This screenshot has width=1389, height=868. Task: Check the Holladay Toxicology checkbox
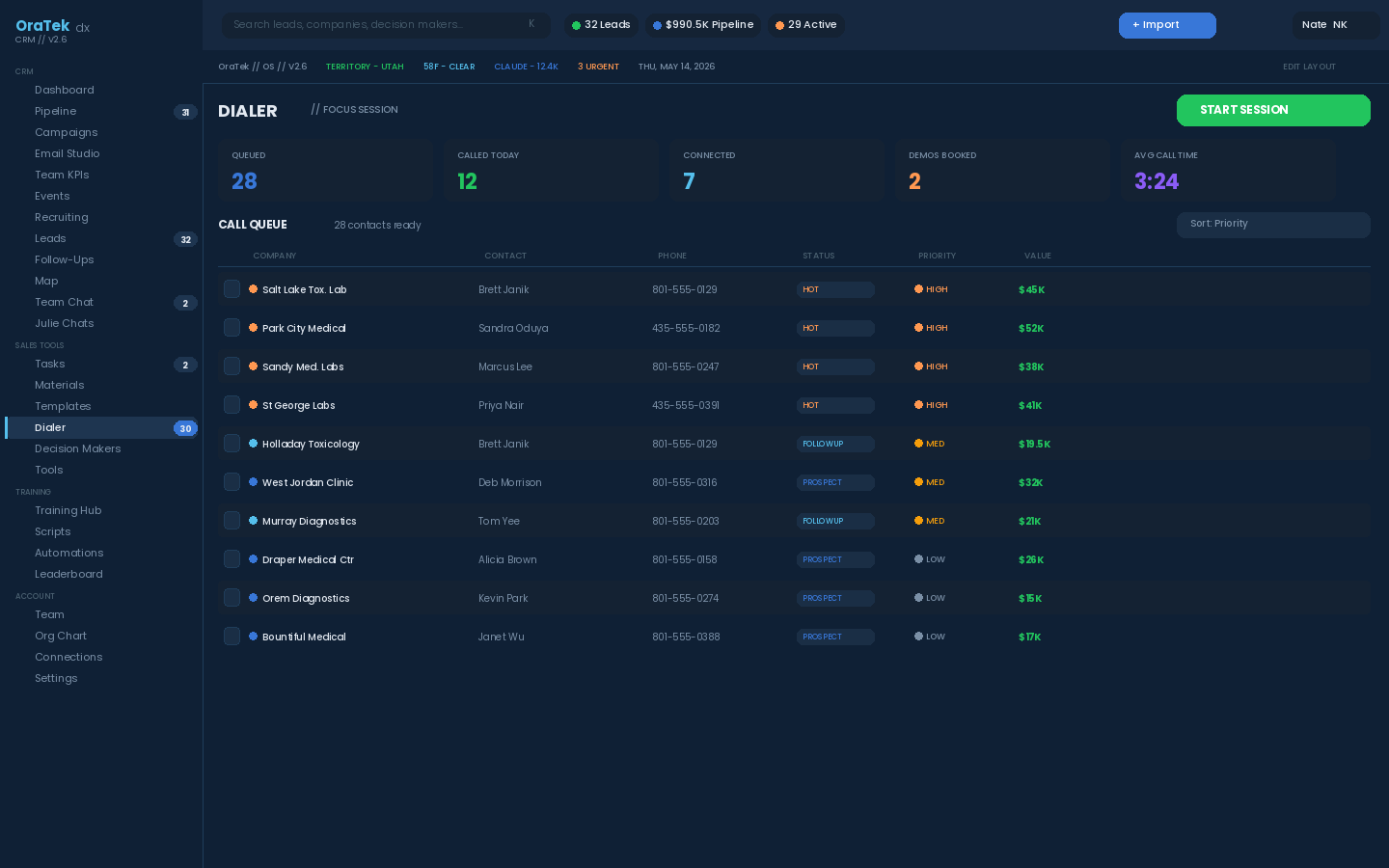coord(231,444)
